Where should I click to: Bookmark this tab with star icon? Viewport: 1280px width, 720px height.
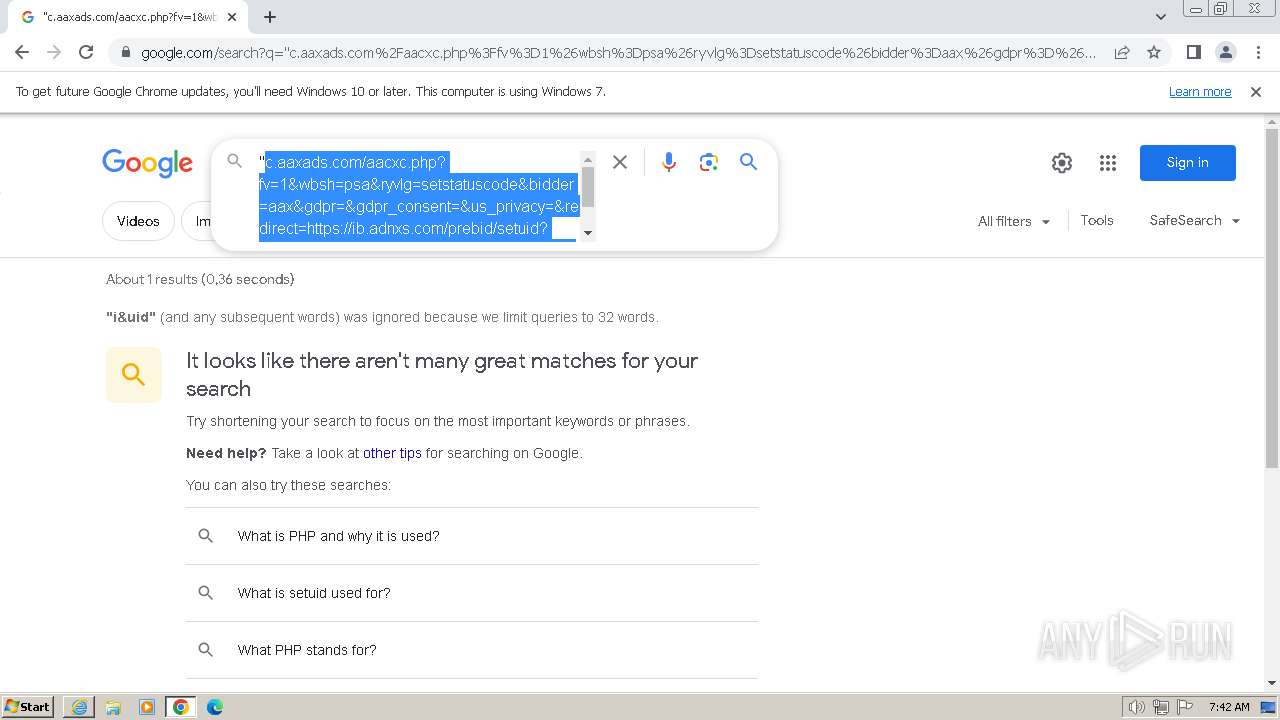(1154, 52)
